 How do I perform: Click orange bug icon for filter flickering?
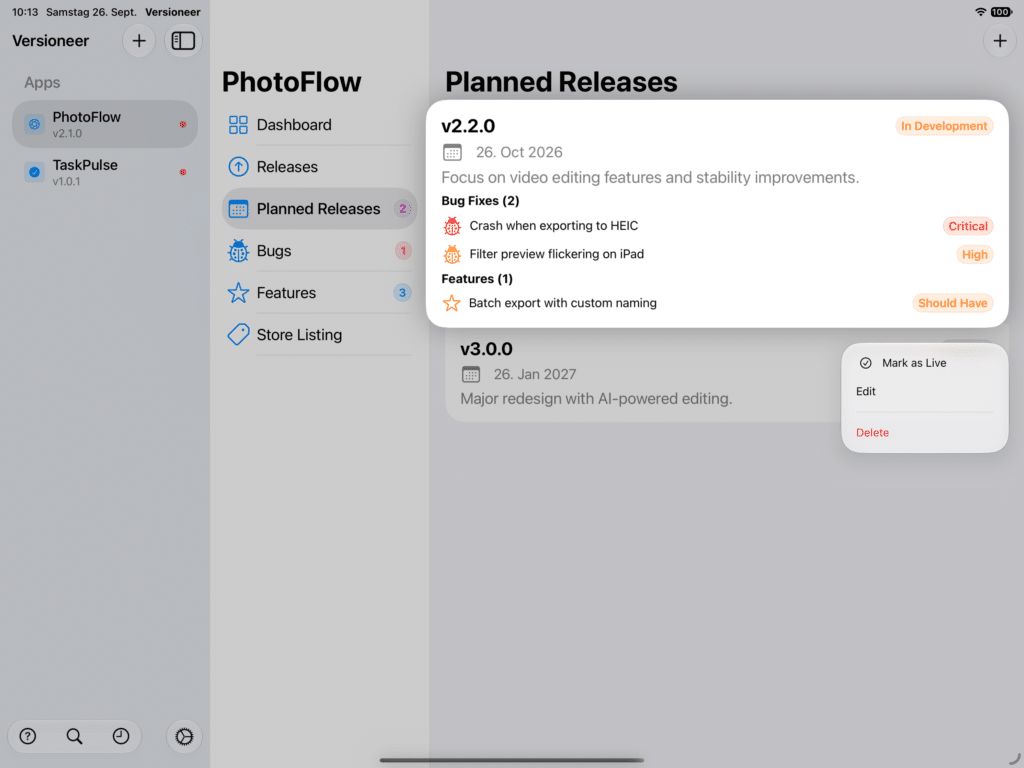point(452,254)
